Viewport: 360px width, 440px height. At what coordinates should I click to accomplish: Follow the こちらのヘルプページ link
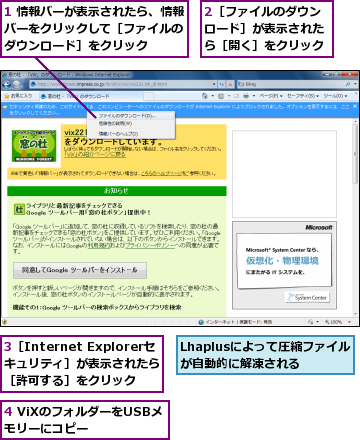tap(161, 173)
